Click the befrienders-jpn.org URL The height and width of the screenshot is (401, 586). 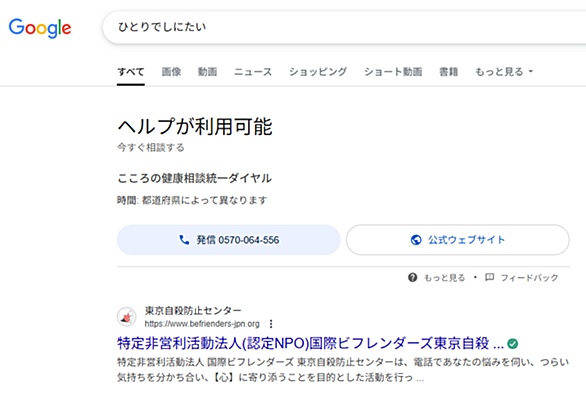202,324
